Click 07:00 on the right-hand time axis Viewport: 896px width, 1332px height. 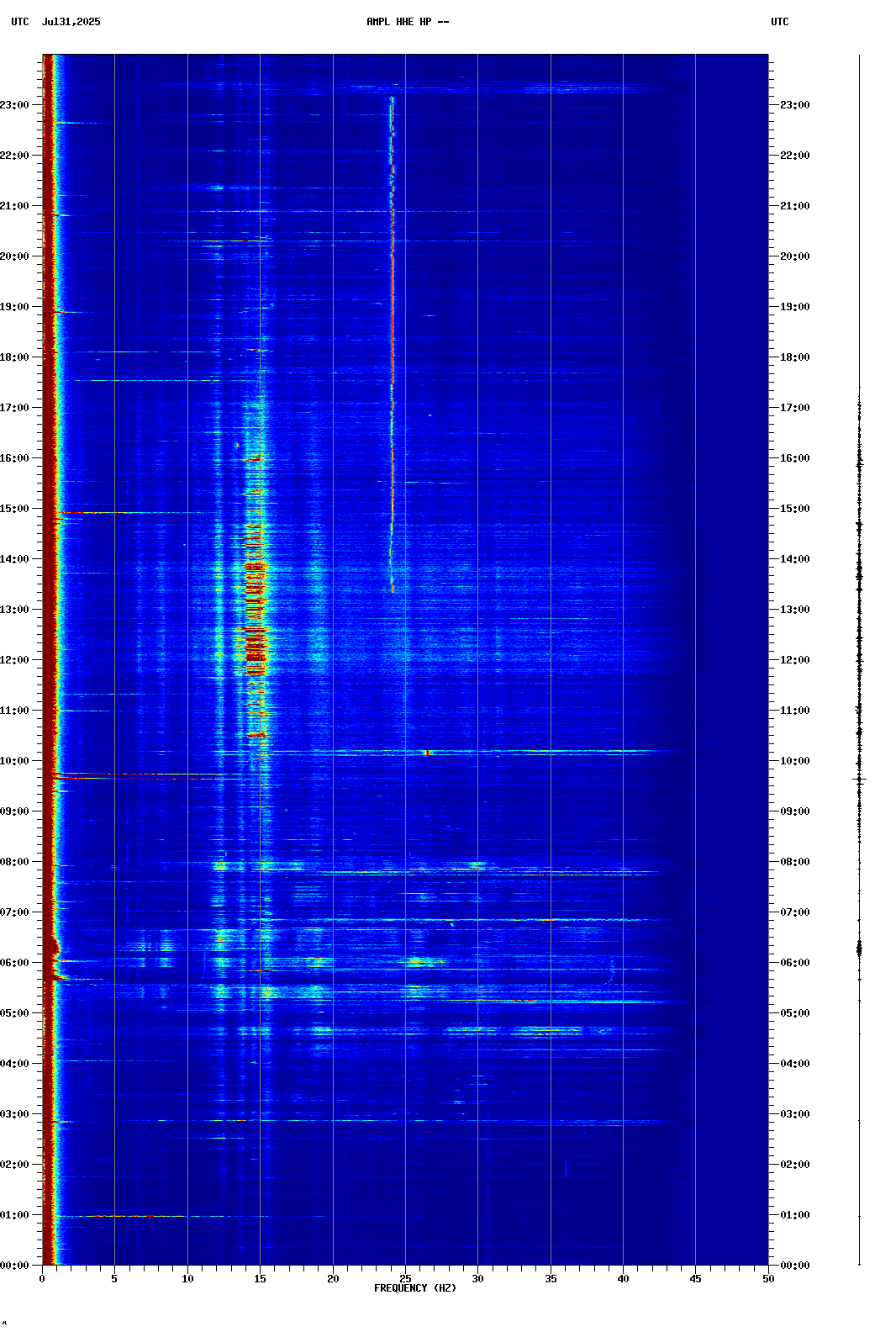coord(795,912)
